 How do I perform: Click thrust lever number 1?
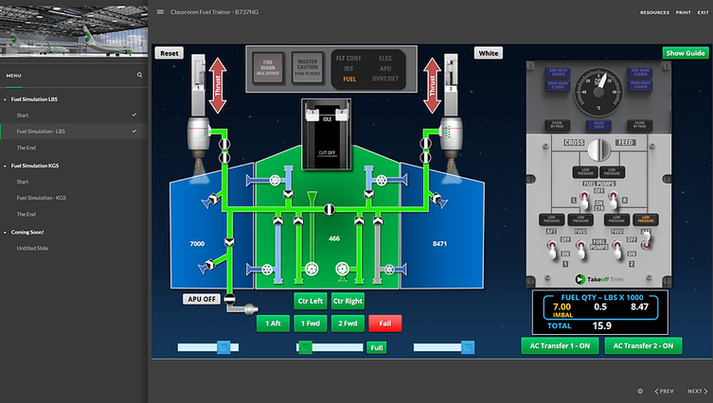point(198,85)
